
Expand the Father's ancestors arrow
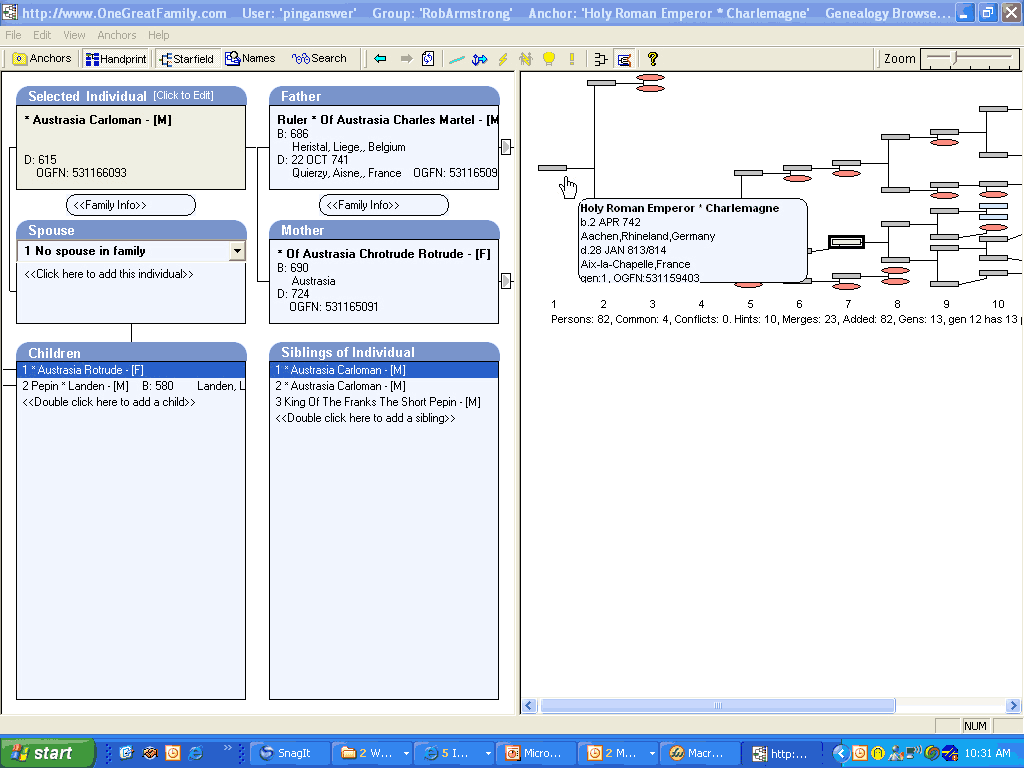tap(505, 147)
